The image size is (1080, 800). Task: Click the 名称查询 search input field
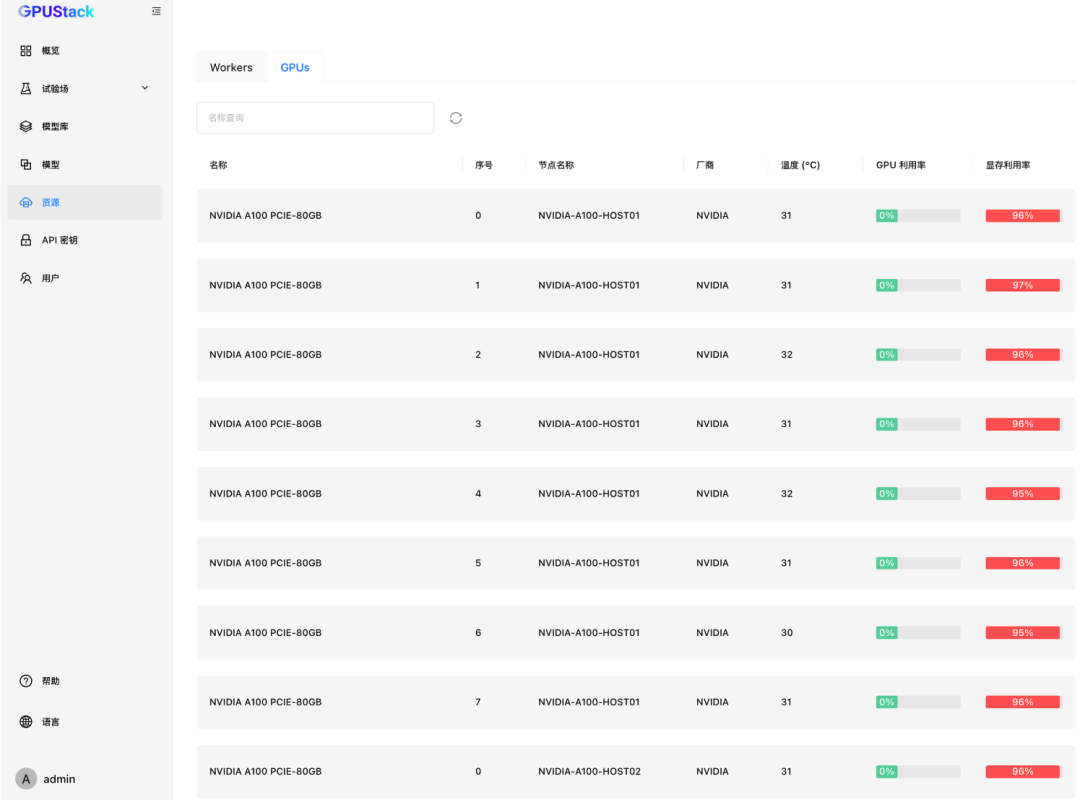coord(315,118)
